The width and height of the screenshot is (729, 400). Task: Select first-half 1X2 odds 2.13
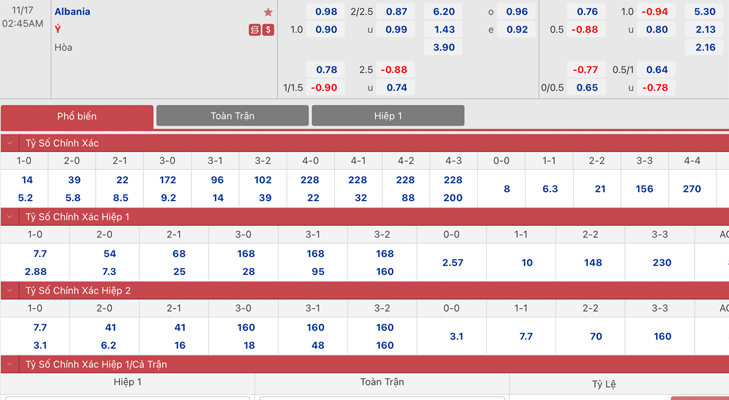point(705,29)
